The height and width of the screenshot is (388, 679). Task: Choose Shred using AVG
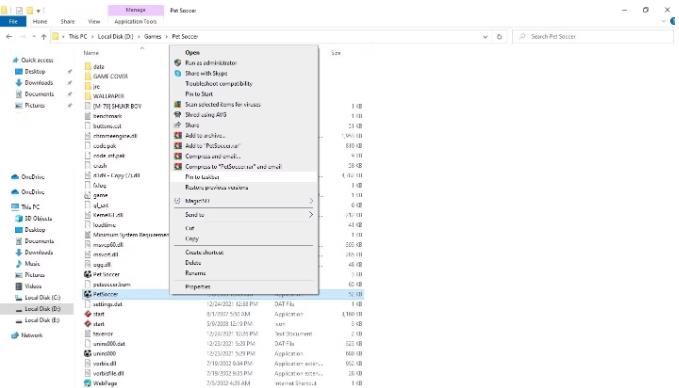[206, 115]
